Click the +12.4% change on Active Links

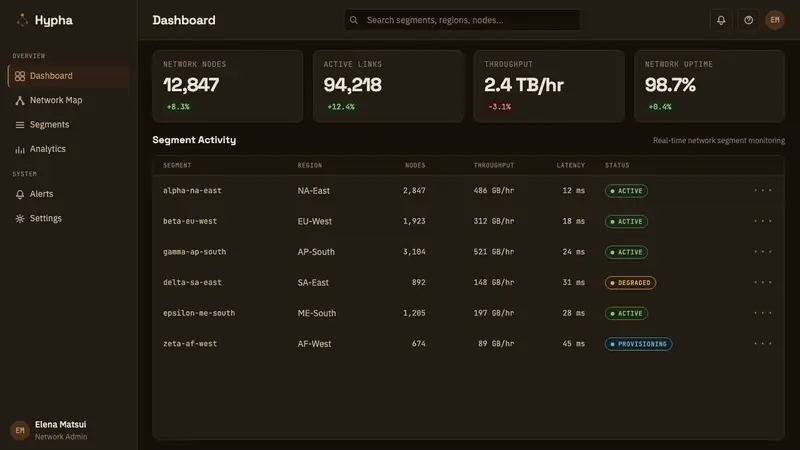coord(341,107)
